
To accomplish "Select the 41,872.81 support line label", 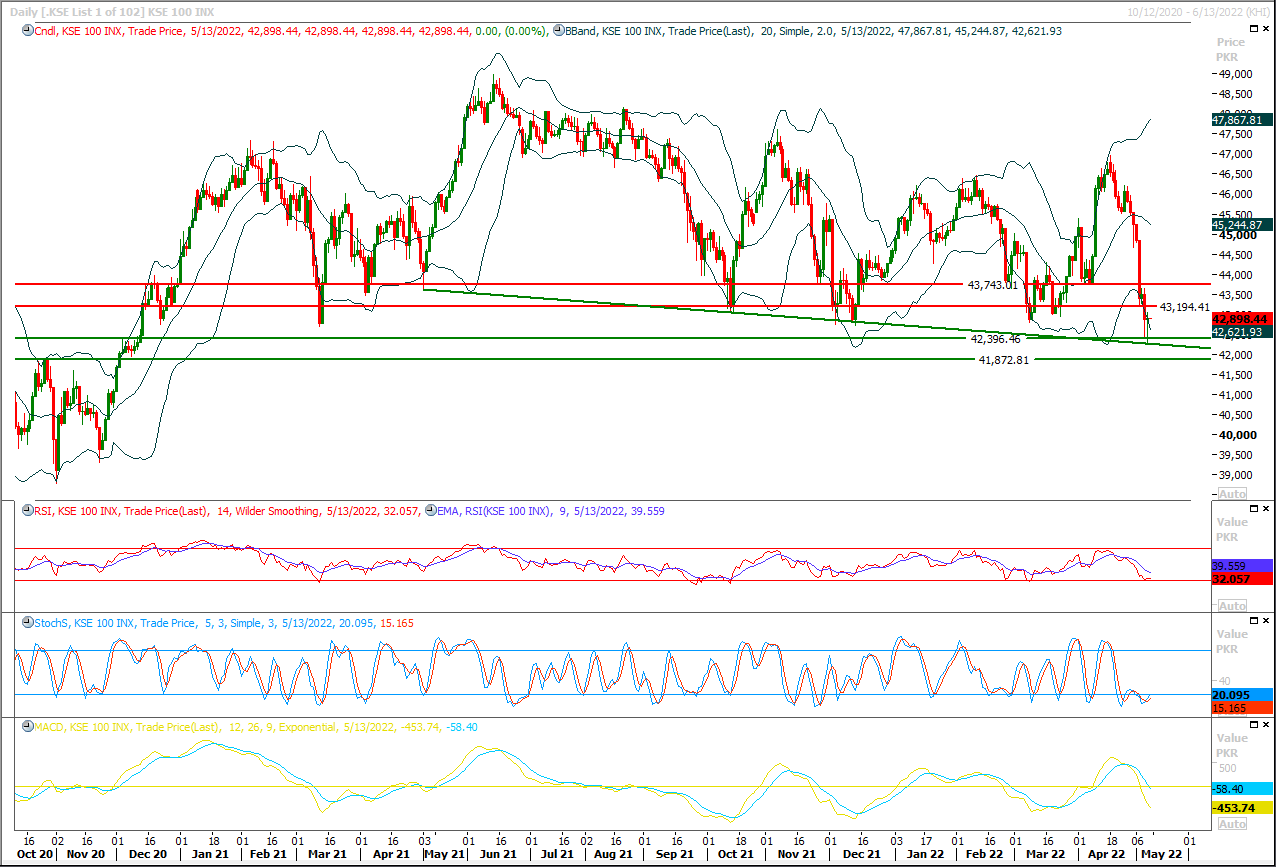I will [x=1003, y=360].
